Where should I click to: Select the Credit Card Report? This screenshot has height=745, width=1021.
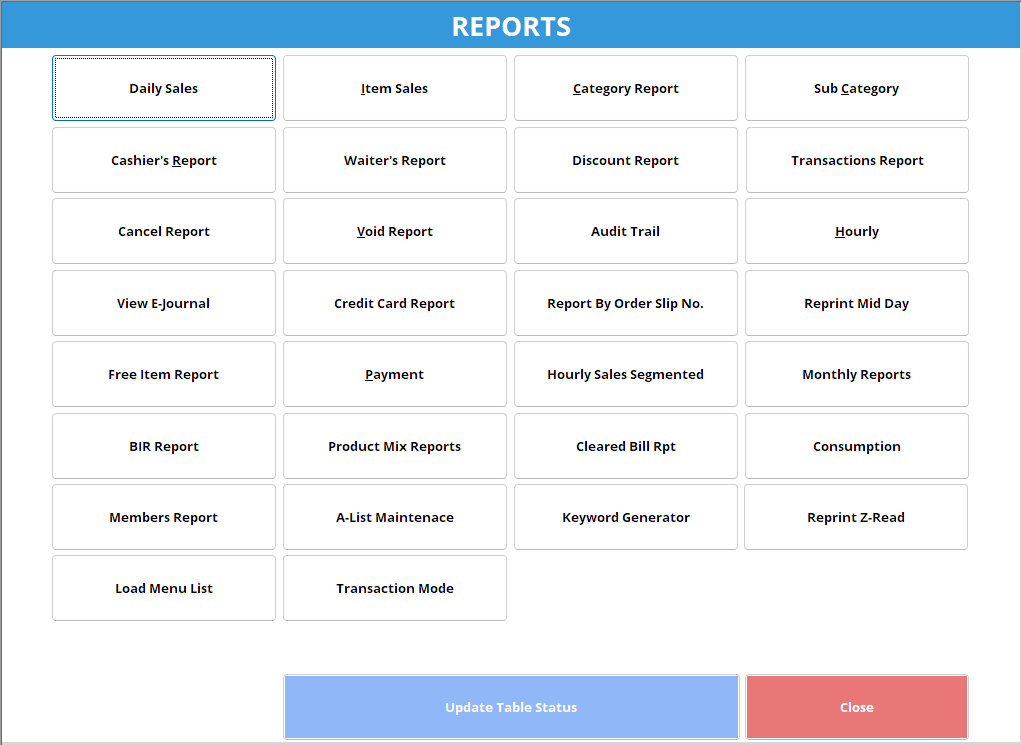pyautogui.click(x=394, y=302)
